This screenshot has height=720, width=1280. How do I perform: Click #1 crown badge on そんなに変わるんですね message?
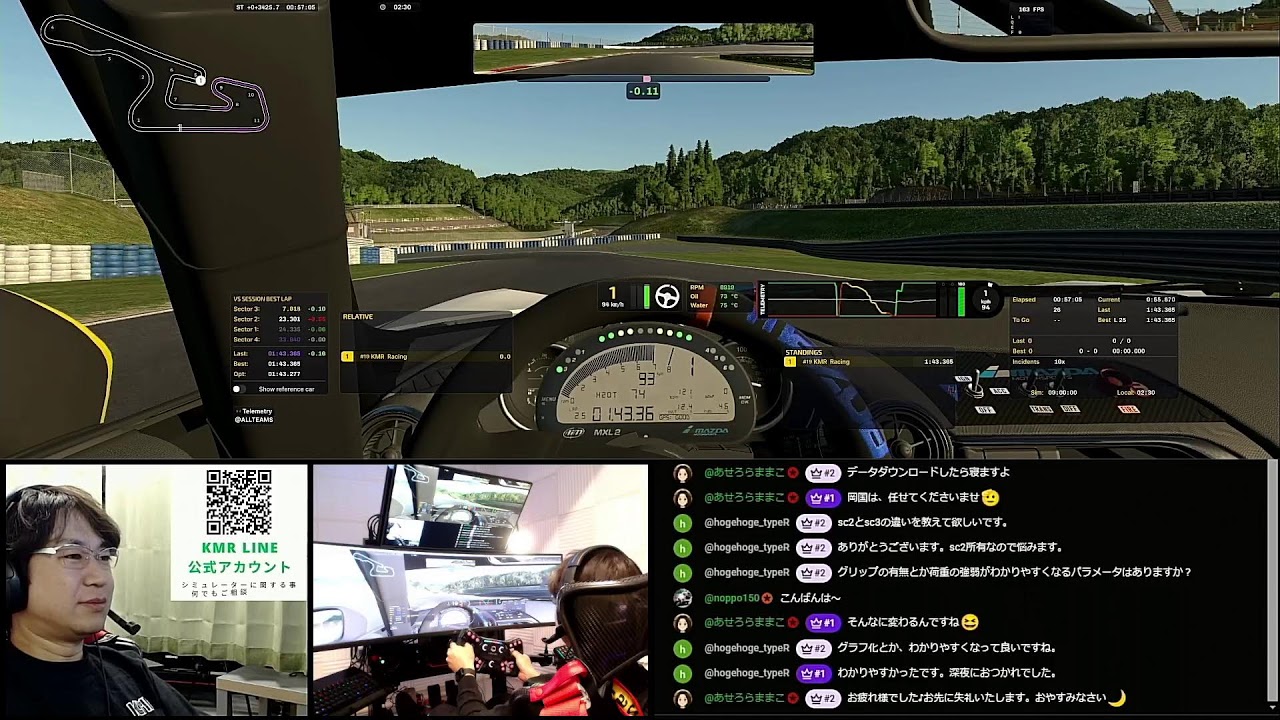pos(822,622)
